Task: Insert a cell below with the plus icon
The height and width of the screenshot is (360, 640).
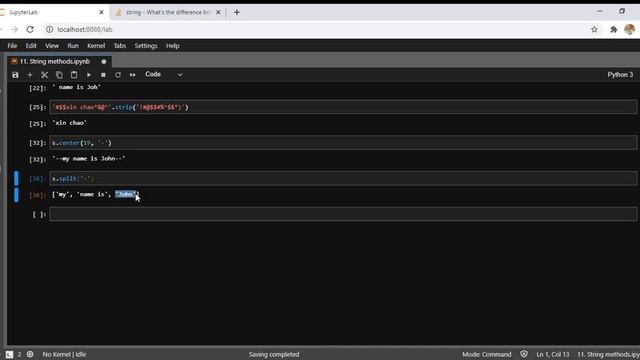Action: click(30, 75)
